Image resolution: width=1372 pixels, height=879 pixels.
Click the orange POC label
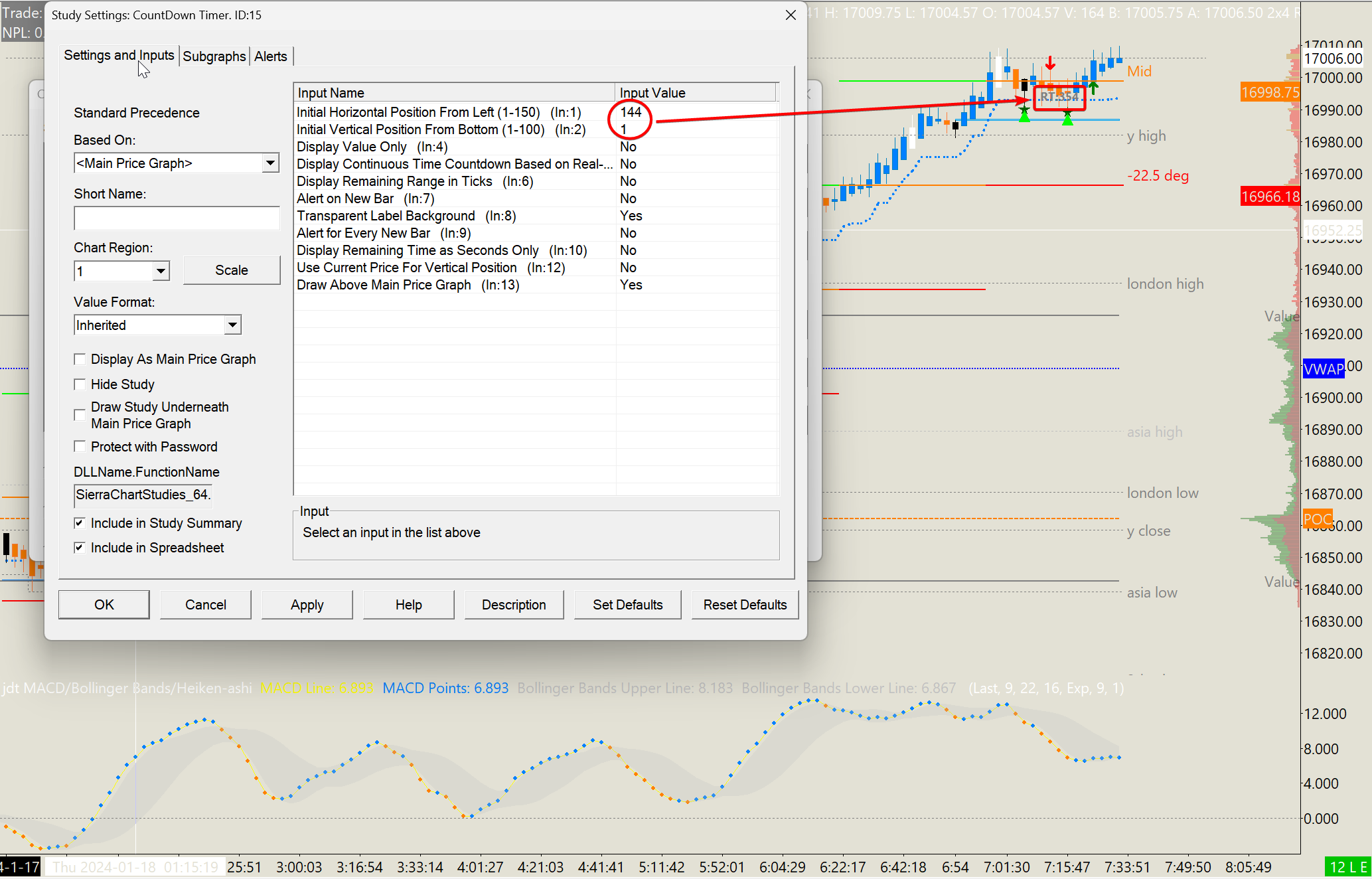tap(1318, 519)
